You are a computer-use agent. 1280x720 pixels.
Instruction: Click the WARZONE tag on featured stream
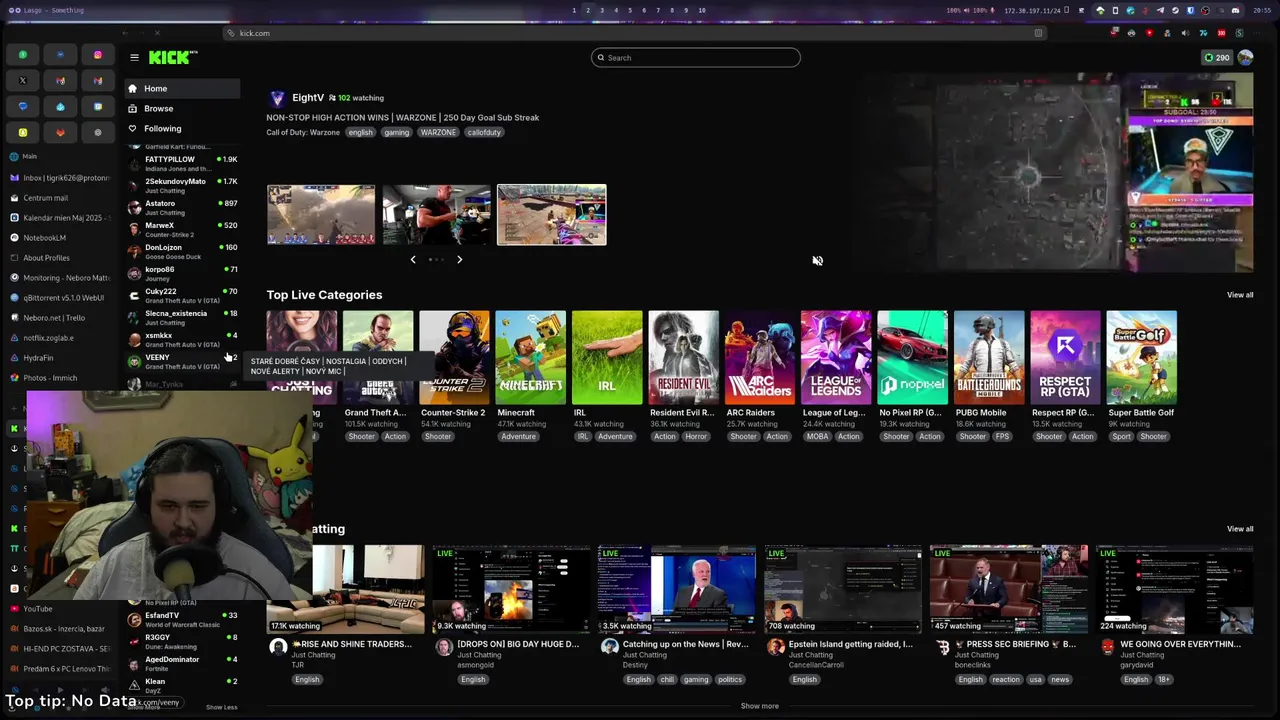tap(438, 132)
